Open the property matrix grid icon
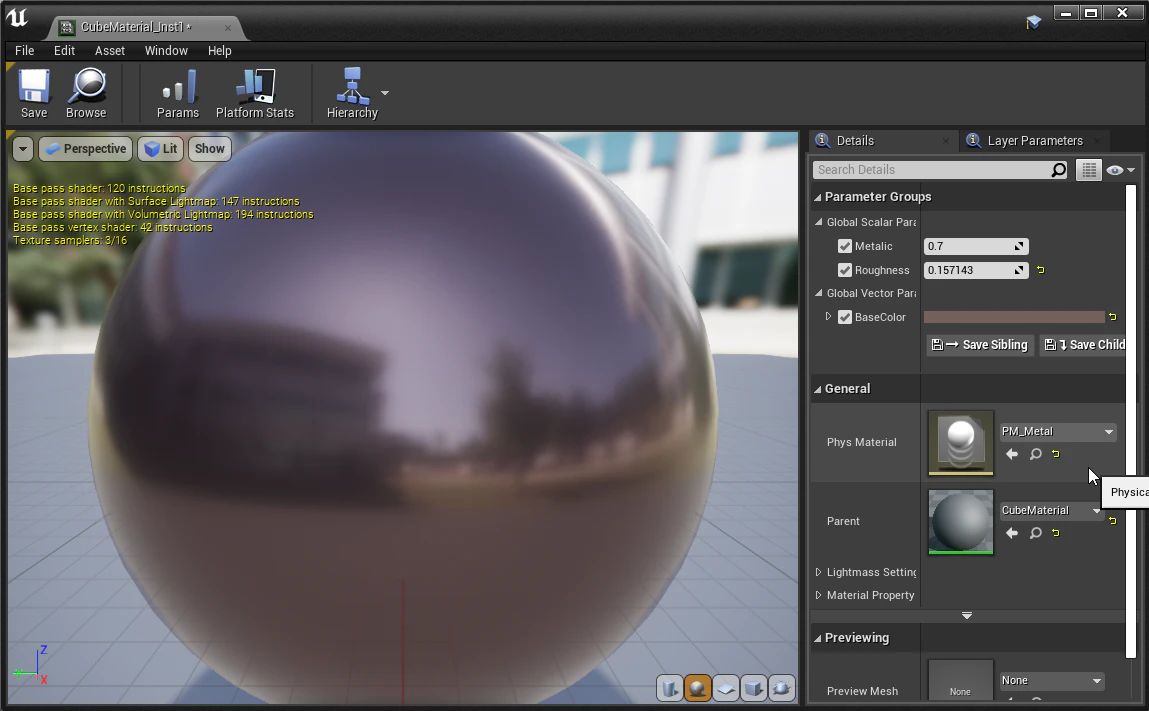The width and height of the screenshot is (1149, 711). (1089, 170)
